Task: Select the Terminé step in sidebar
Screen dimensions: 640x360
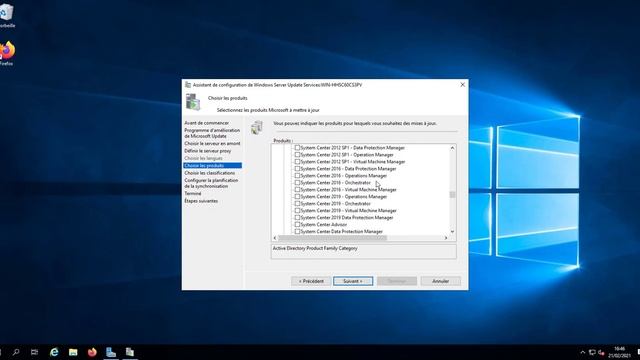Action: [x=193, y=193]
